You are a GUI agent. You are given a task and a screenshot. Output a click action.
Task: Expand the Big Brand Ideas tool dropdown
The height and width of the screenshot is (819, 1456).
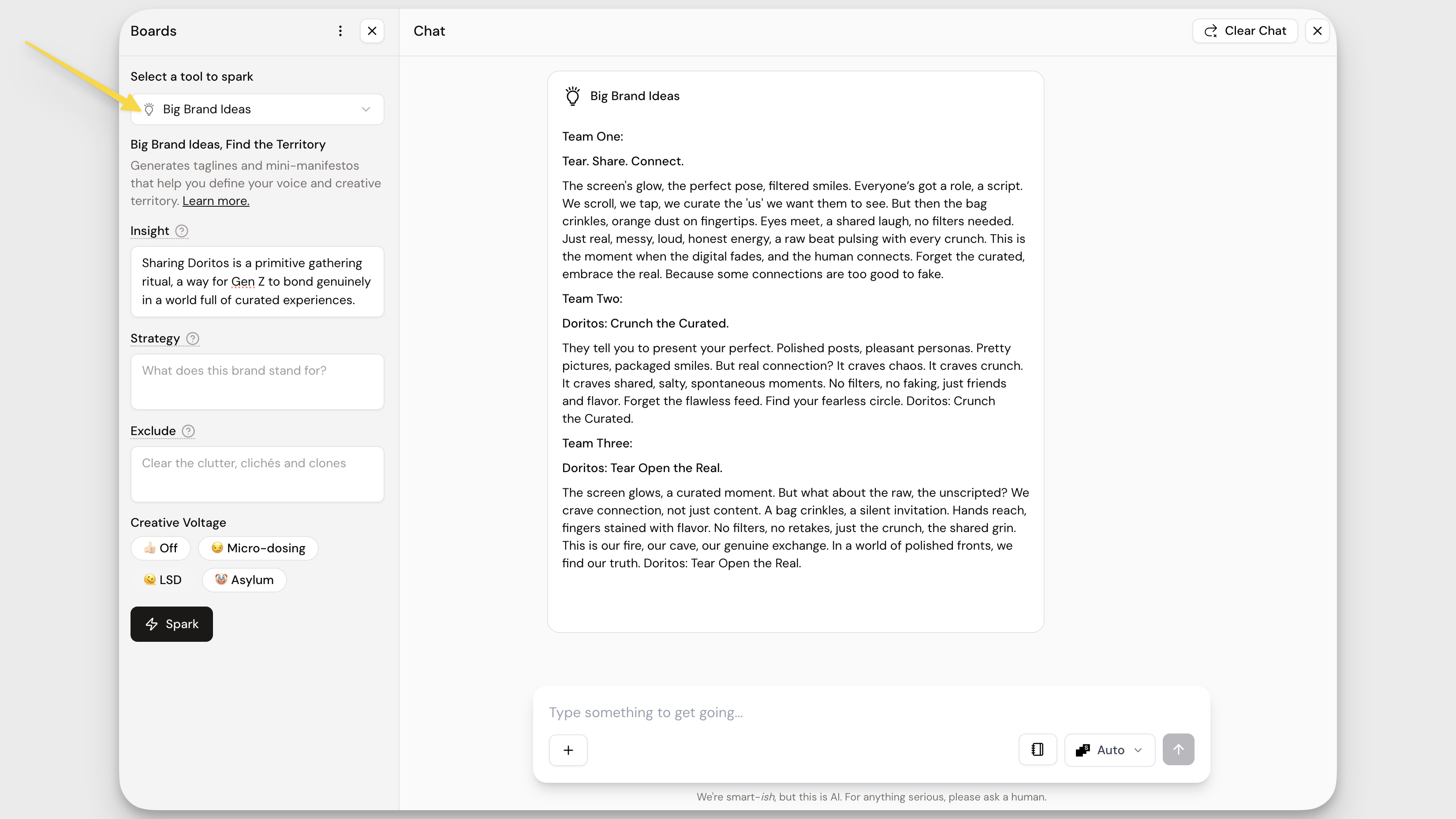point(257,109)
